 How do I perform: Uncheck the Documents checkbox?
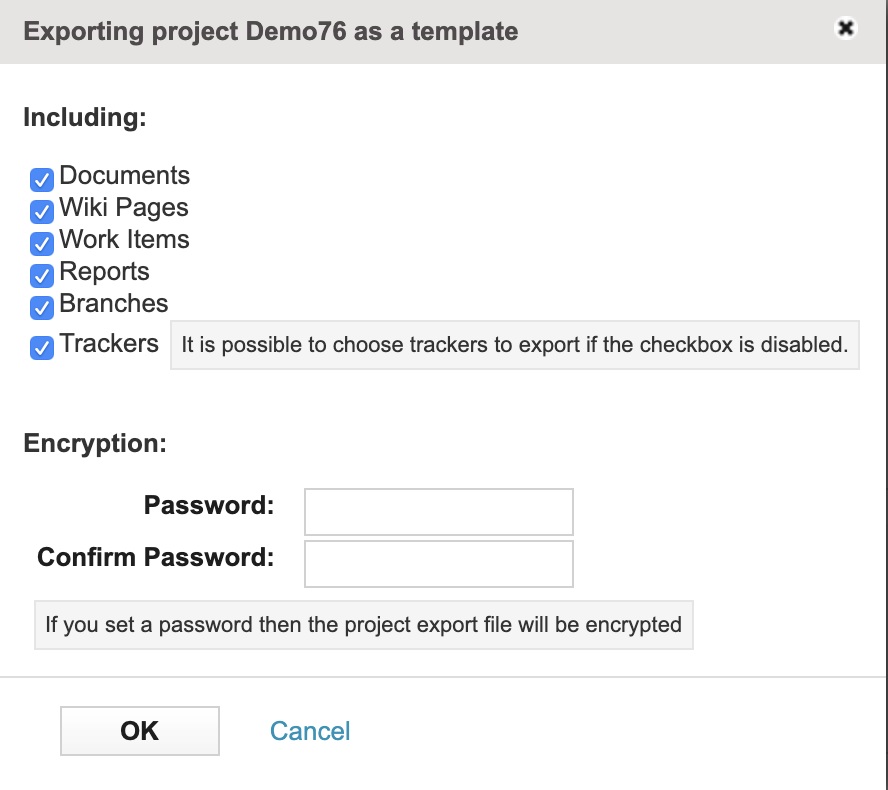pyautogui.click(x=42, y=180)
